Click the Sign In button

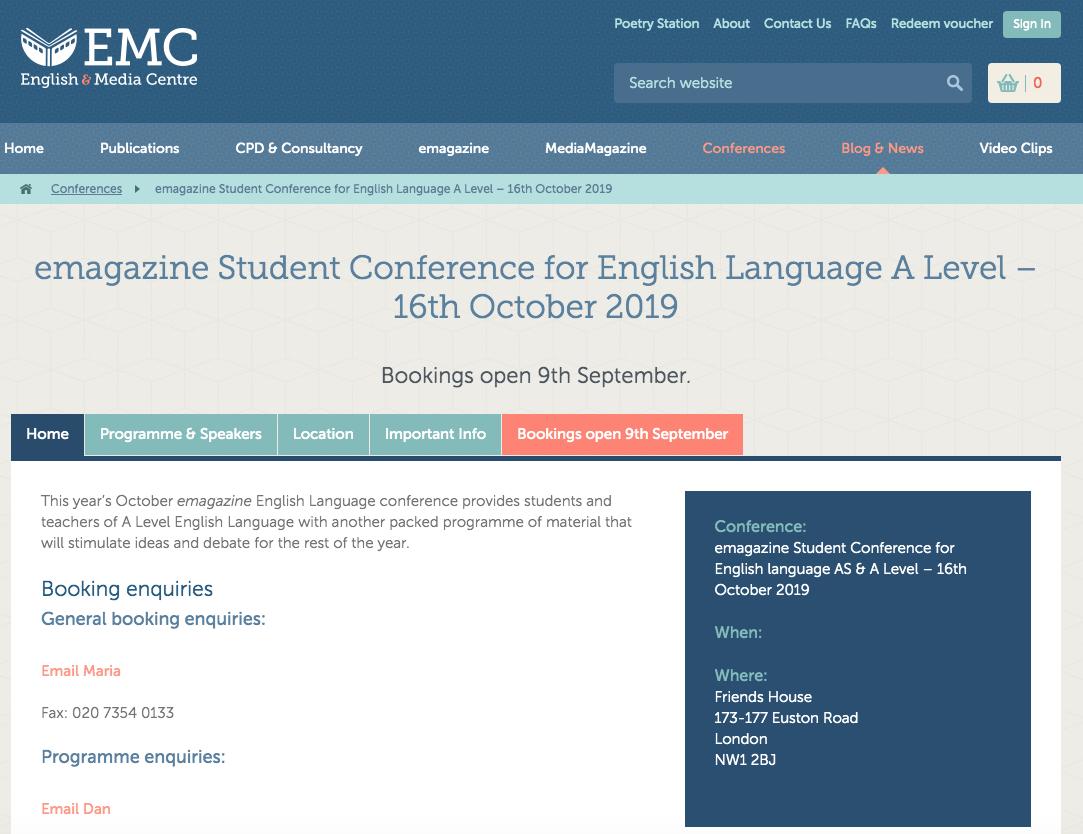point(1031,24)
